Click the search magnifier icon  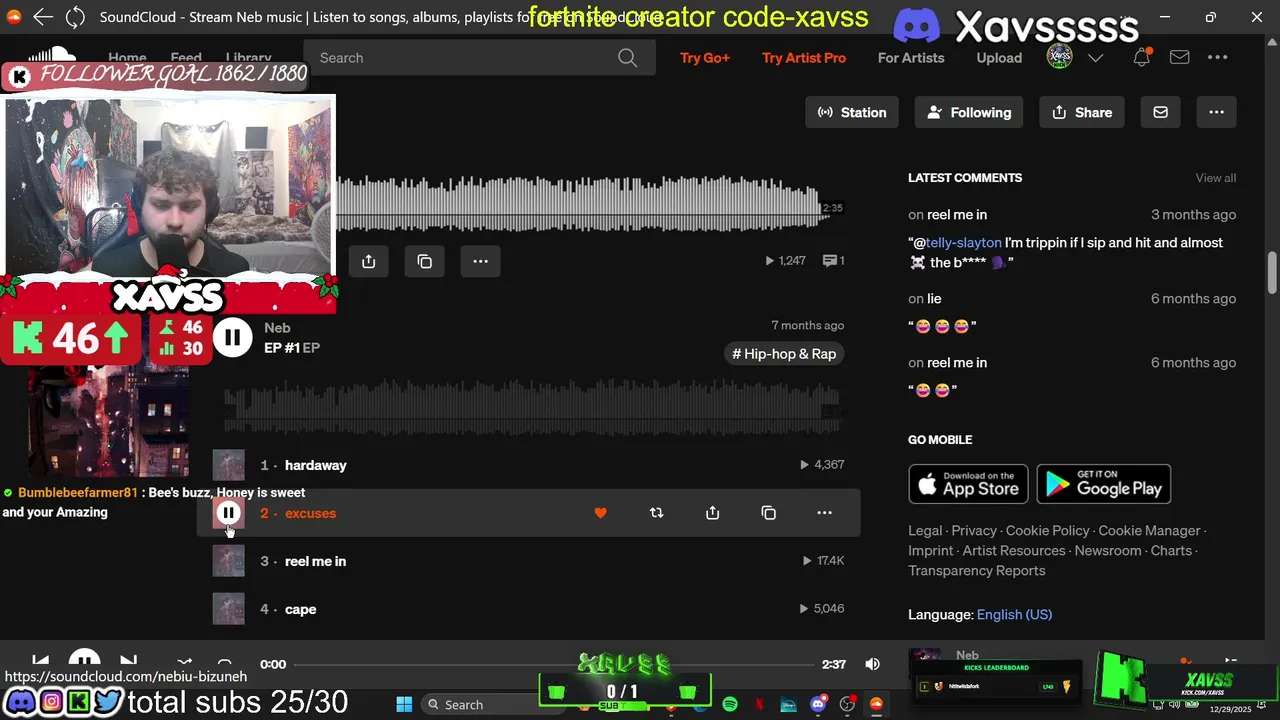coord(627,58)
